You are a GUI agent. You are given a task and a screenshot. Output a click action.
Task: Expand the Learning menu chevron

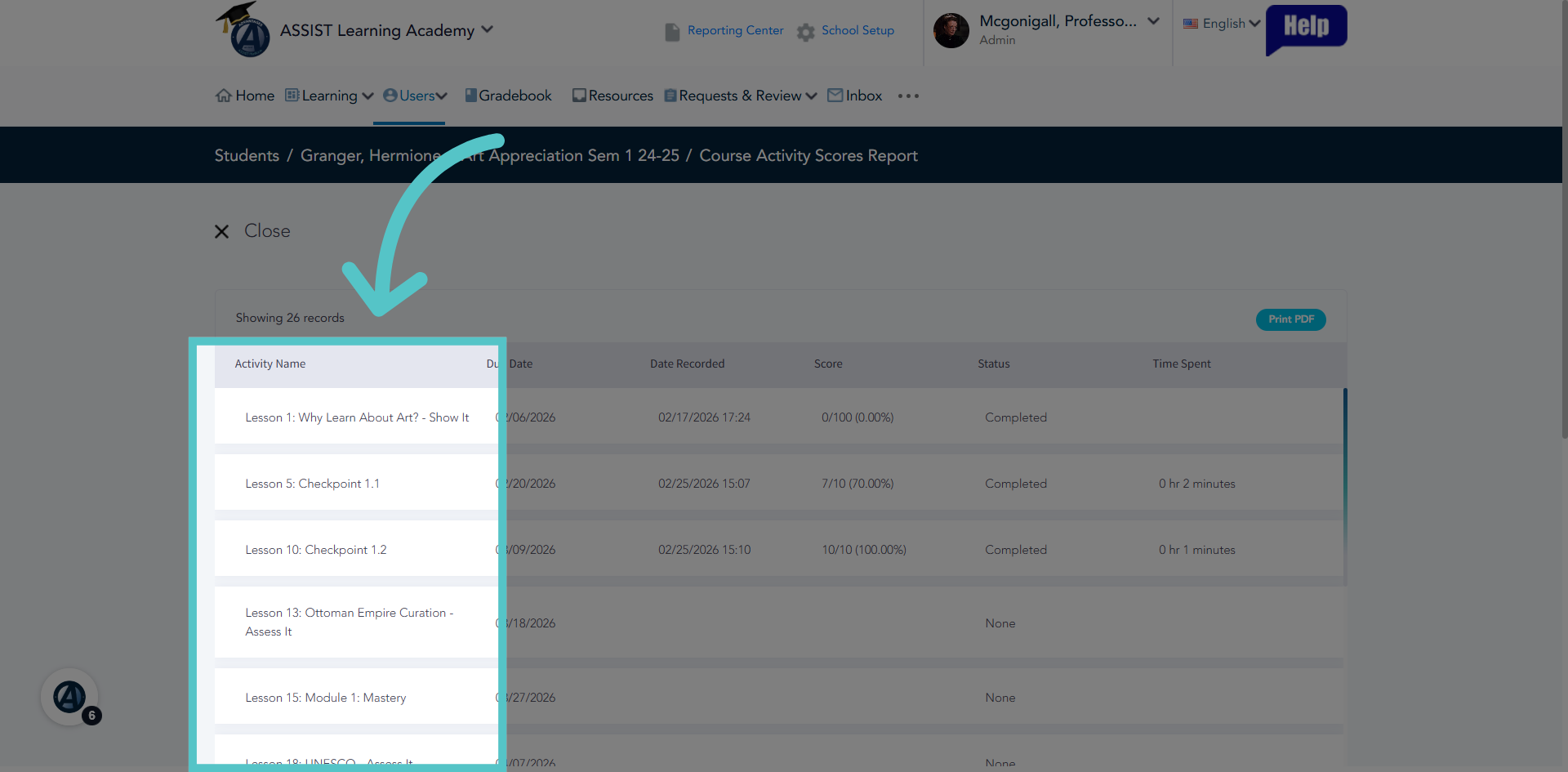click(367, 96)
